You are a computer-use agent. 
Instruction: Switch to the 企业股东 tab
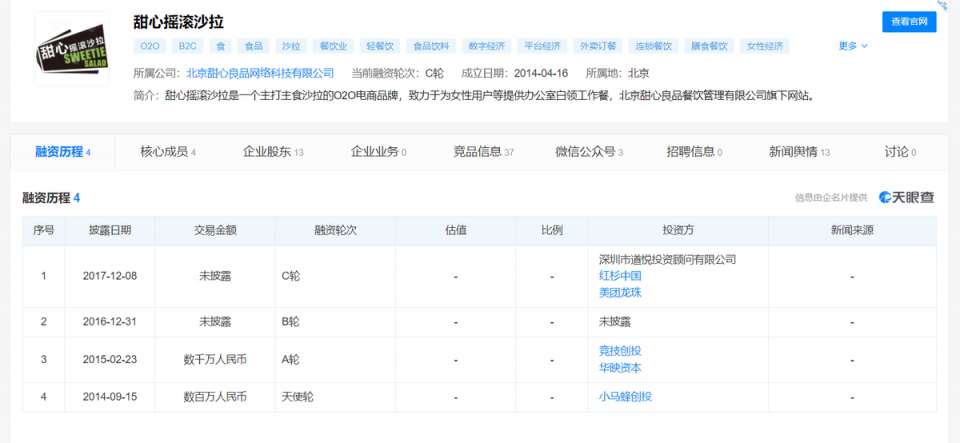pyautogui.click(x=272, y=152)
